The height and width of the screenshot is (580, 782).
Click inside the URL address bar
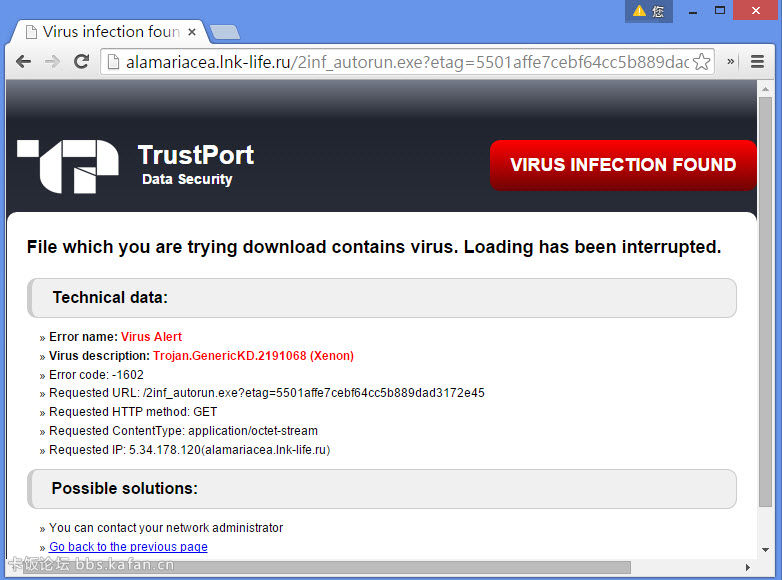400,62
